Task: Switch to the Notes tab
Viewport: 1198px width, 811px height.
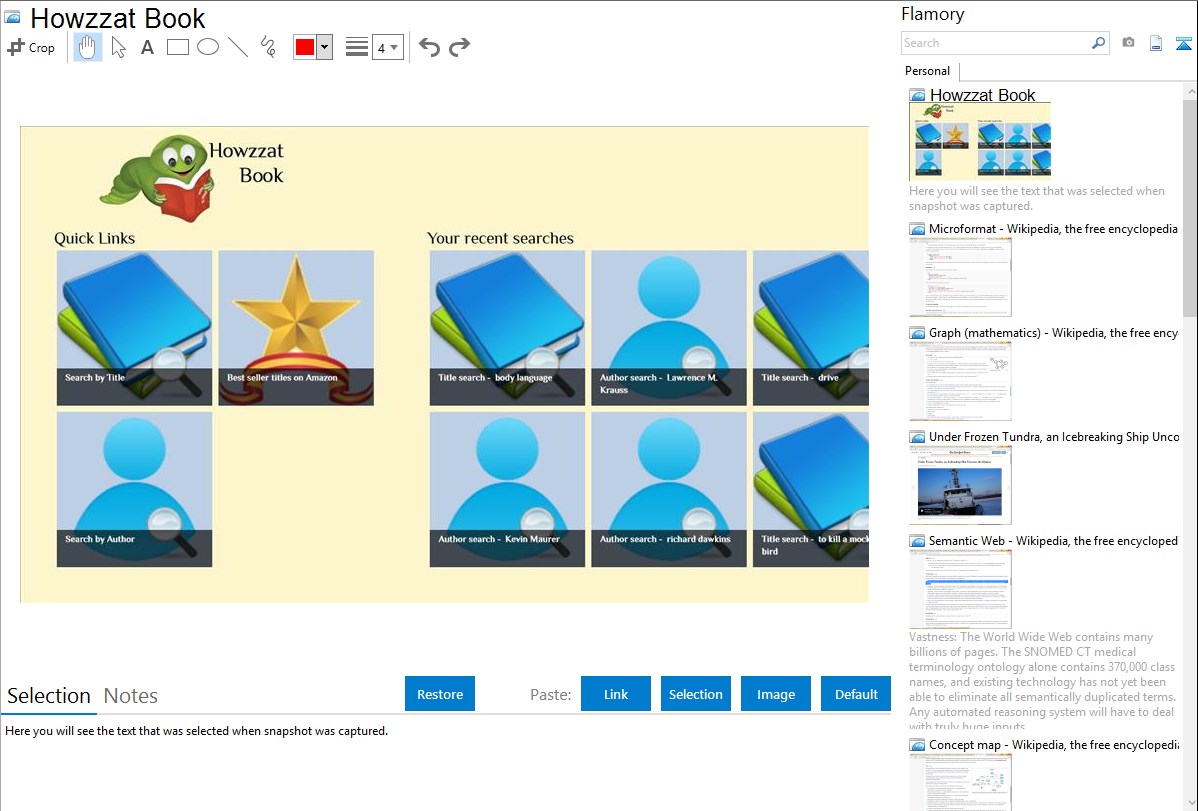Action: coord(131,696)
